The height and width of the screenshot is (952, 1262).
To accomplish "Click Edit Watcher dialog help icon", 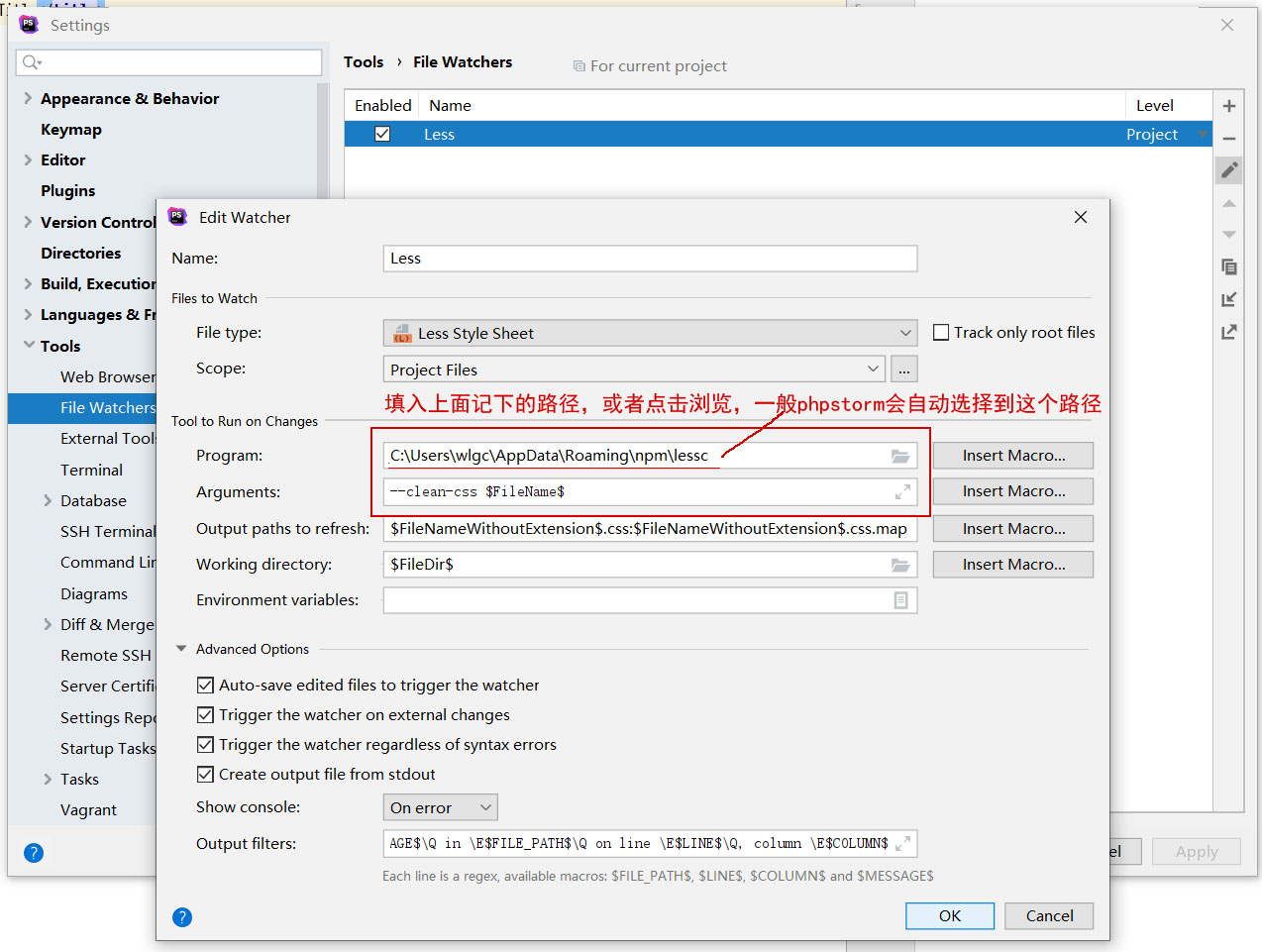I will click(182, 917).
